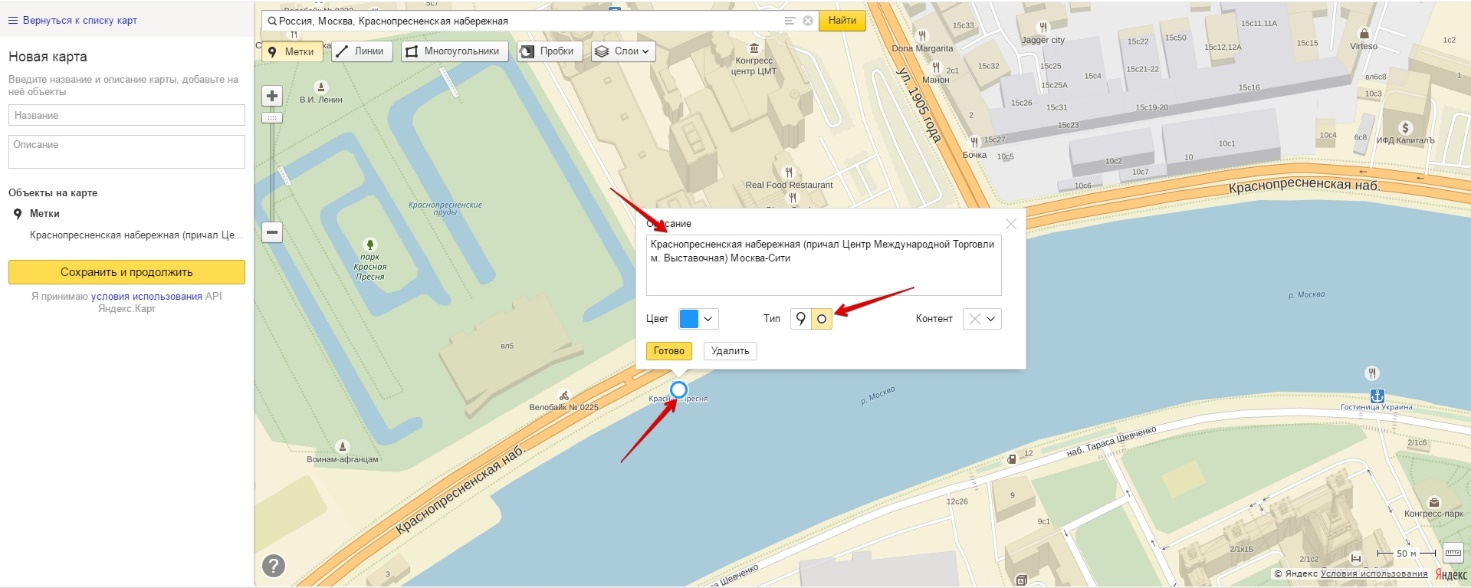Open the search options list icon in search bar
This screenshot has height=588, width=1471.
(x=790, y=20)
